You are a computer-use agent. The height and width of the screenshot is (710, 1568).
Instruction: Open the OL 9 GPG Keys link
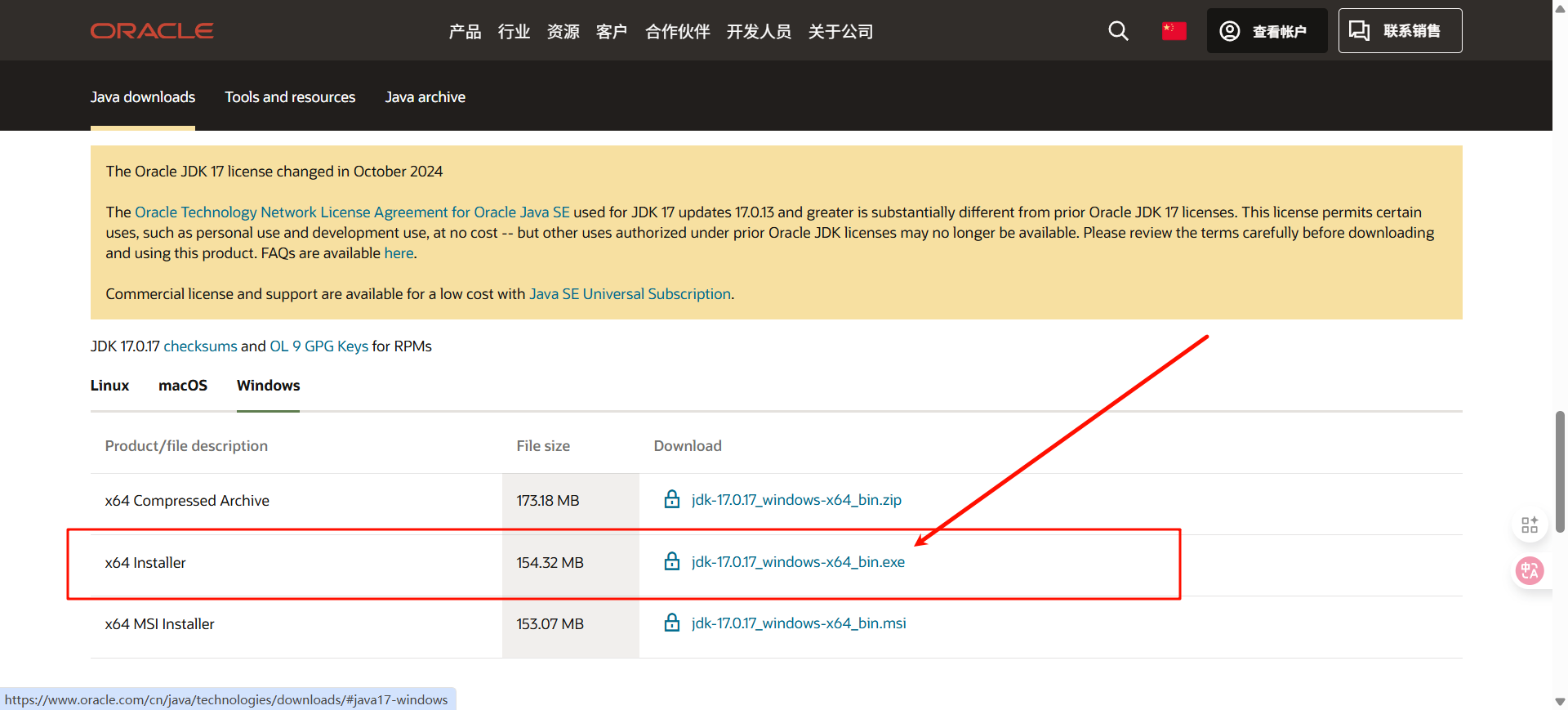tap(318, 346)
